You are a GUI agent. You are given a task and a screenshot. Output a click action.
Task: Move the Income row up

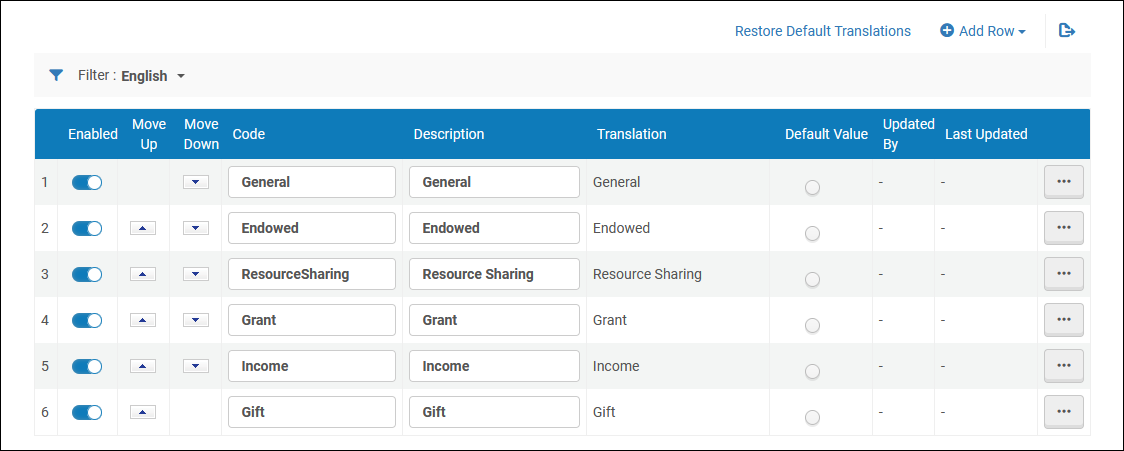pos(143,366)
